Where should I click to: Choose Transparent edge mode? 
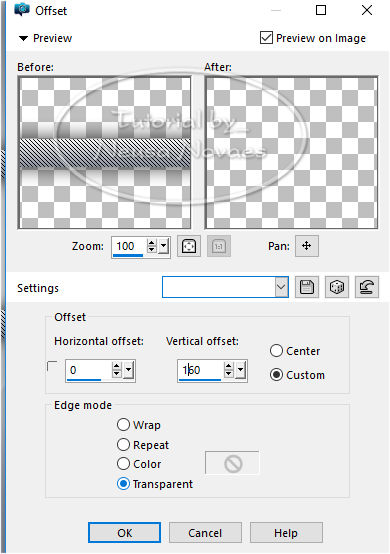click(123, 484)
